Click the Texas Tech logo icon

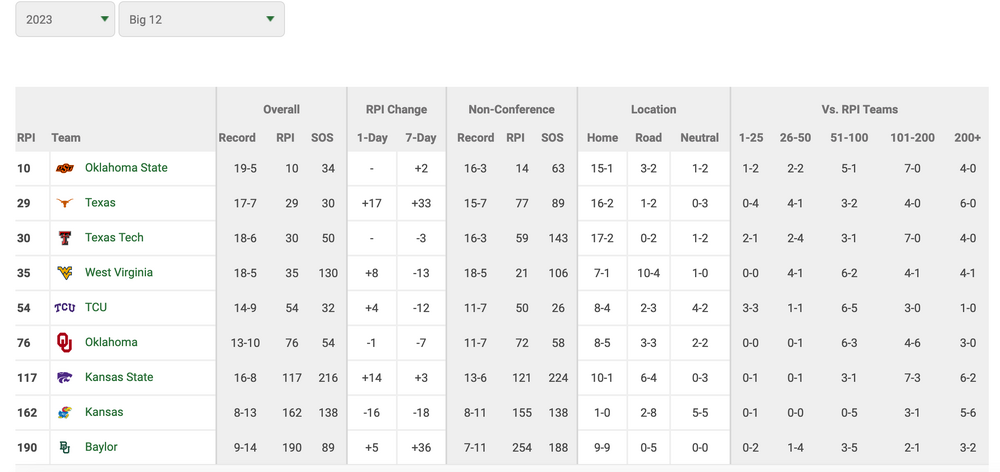[65, 238]
